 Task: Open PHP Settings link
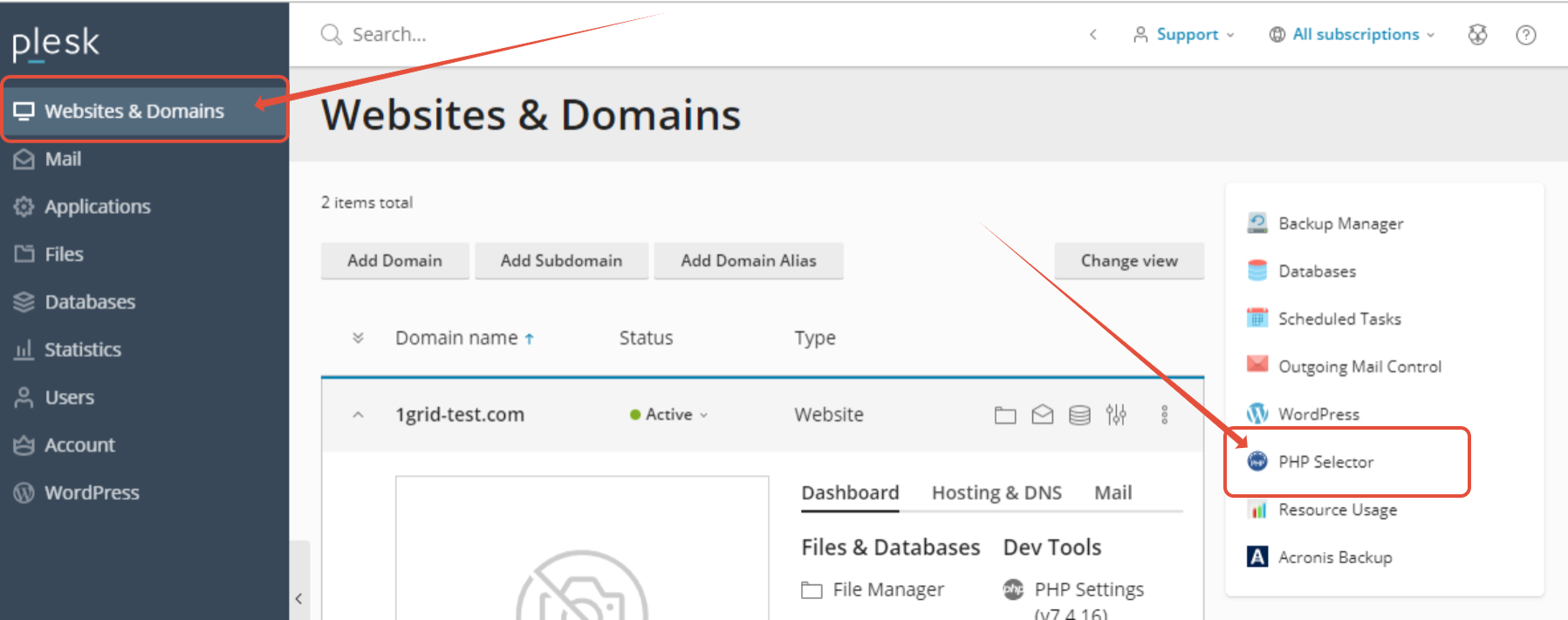(x=1089, y=590)
